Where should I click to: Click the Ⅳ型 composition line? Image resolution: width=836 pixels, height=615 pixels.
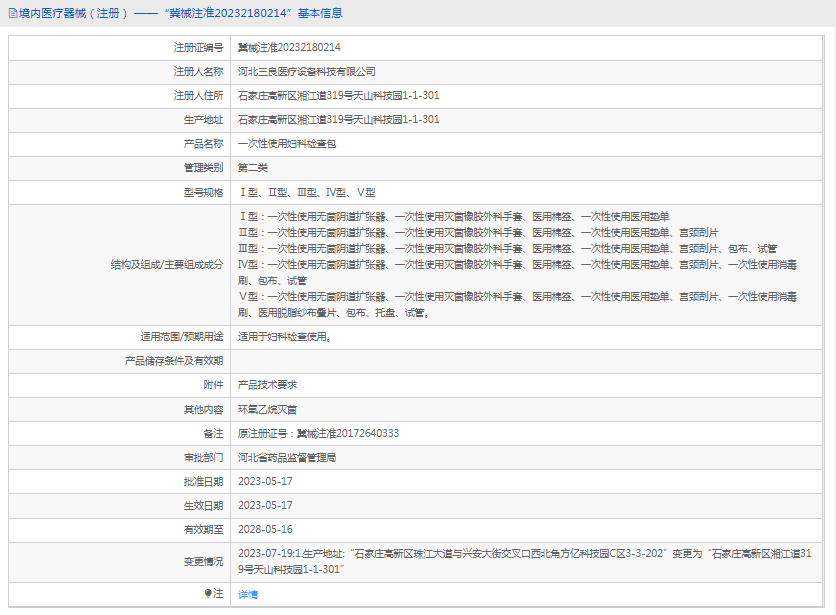tap(517, 273)
